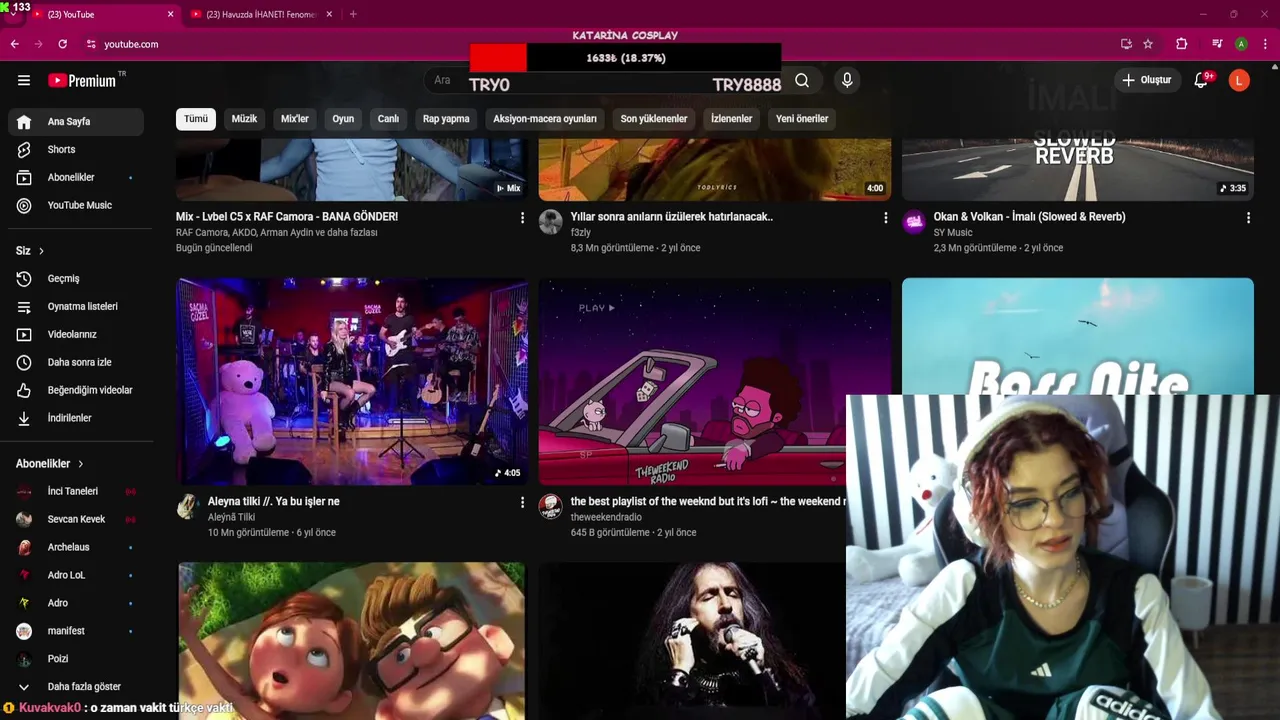Select the İzlenenler chip
1280x720 pixels.
tap(731, 119)
